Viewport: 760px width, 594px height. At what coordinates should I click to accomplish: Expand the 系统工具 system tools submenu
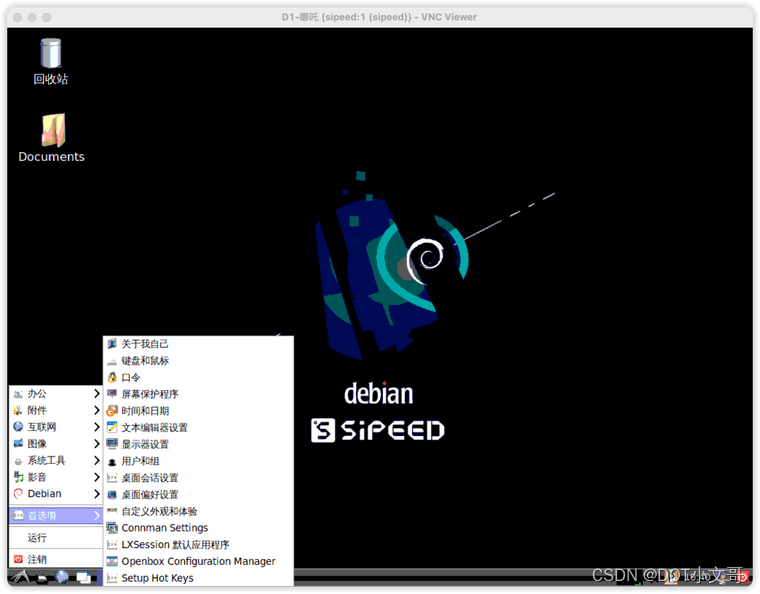coord(56,460)
